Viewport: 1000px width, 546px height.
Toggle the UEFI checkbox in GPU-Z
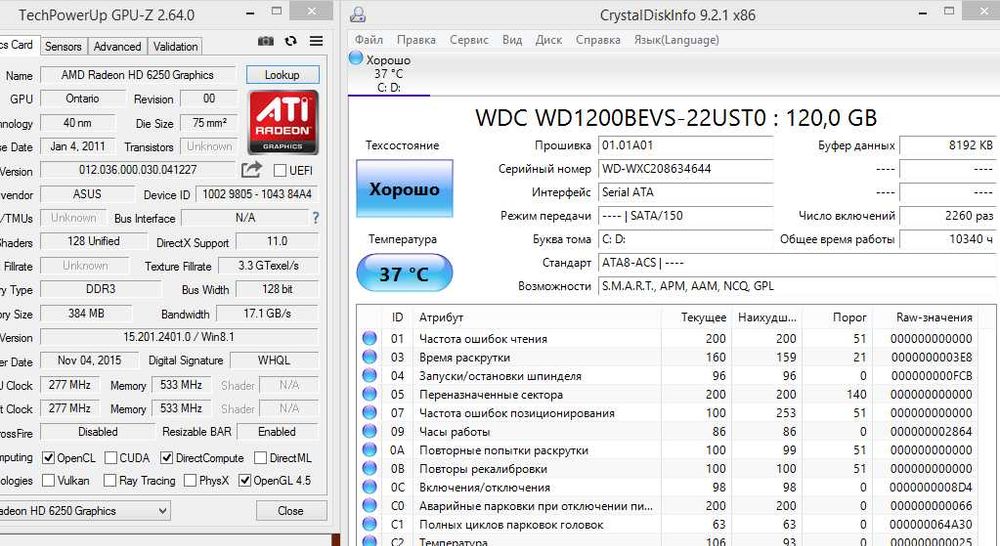[279, 170]
